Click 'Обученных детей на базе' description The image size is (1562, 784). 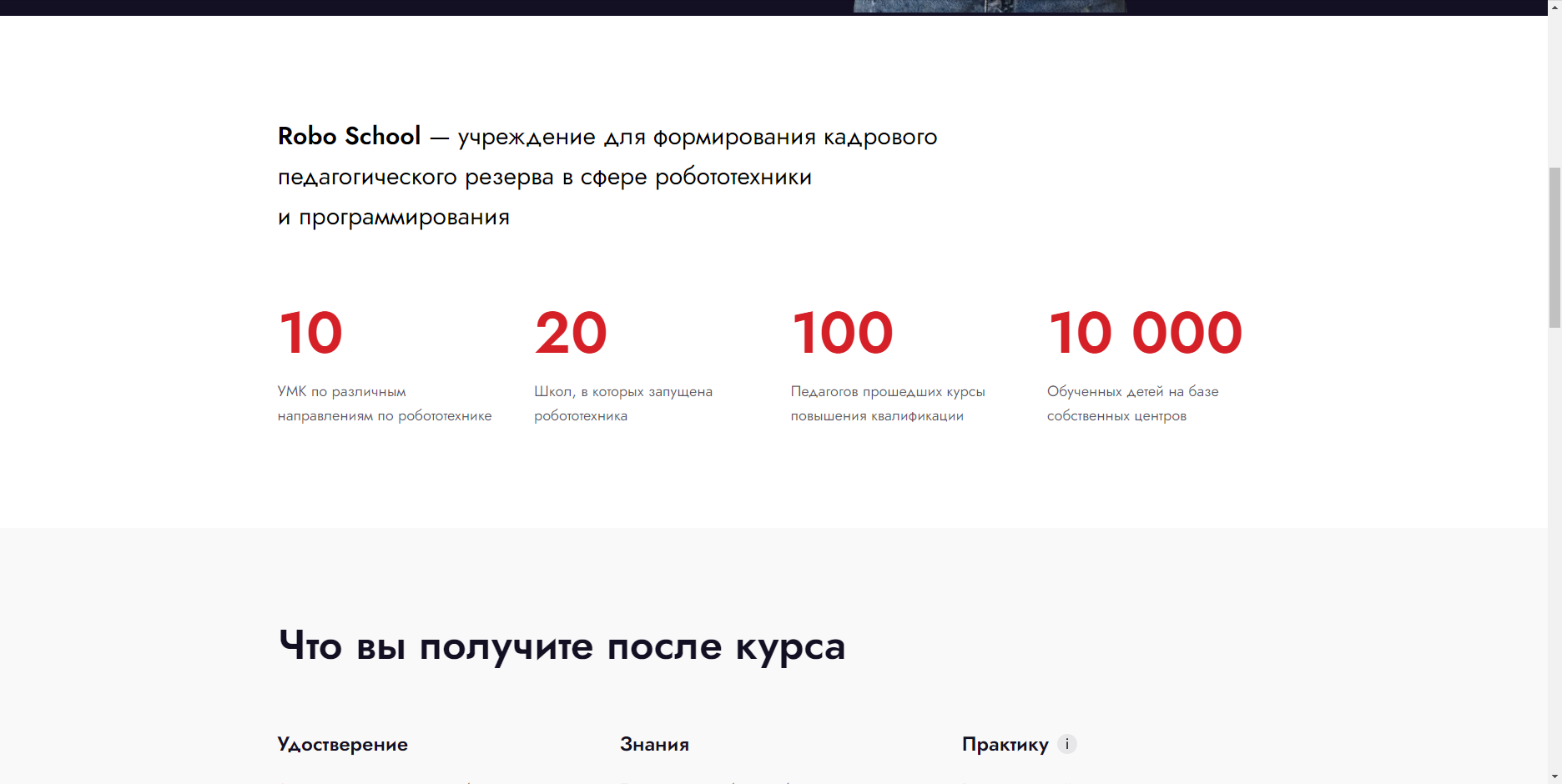(1133, 404)
